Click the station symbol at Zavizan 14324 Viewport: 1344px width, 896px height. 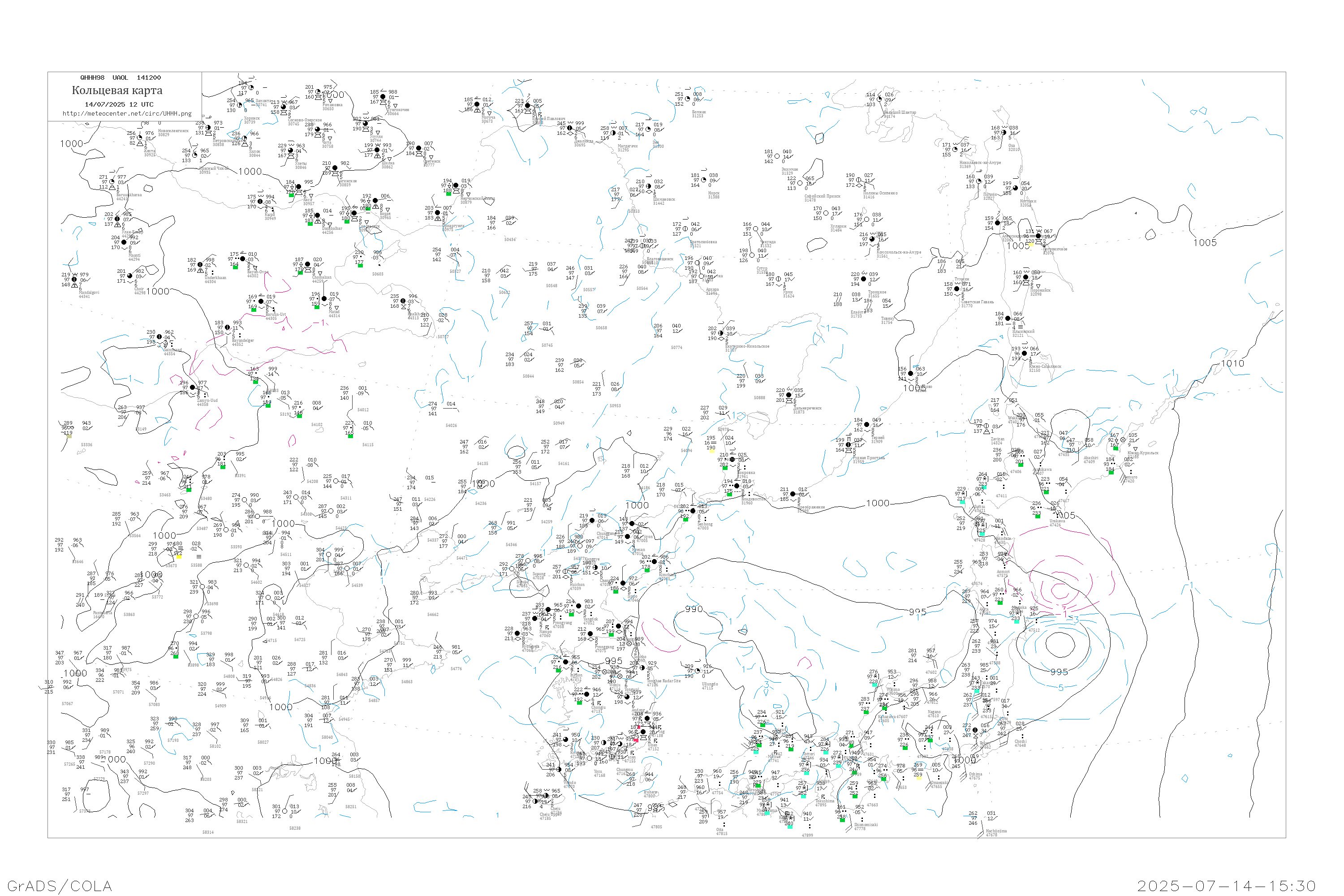986,426
